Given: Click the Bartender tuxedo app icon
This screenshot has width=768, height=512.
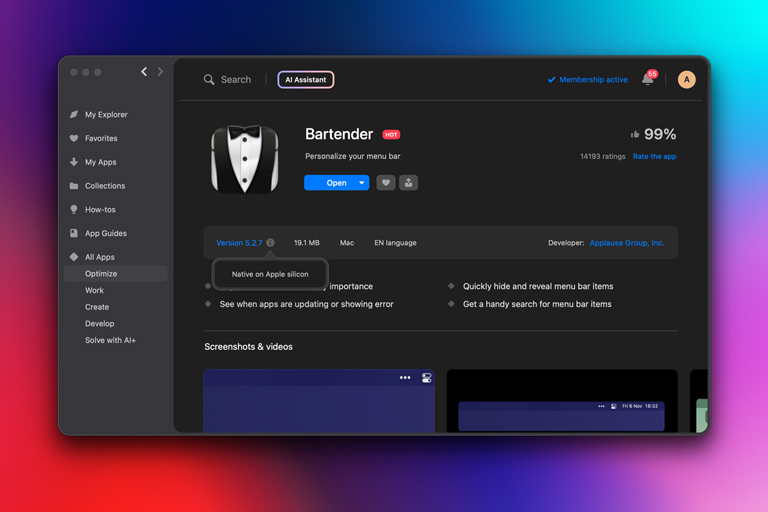Looking at the screenshot, I should coord(244,159).
